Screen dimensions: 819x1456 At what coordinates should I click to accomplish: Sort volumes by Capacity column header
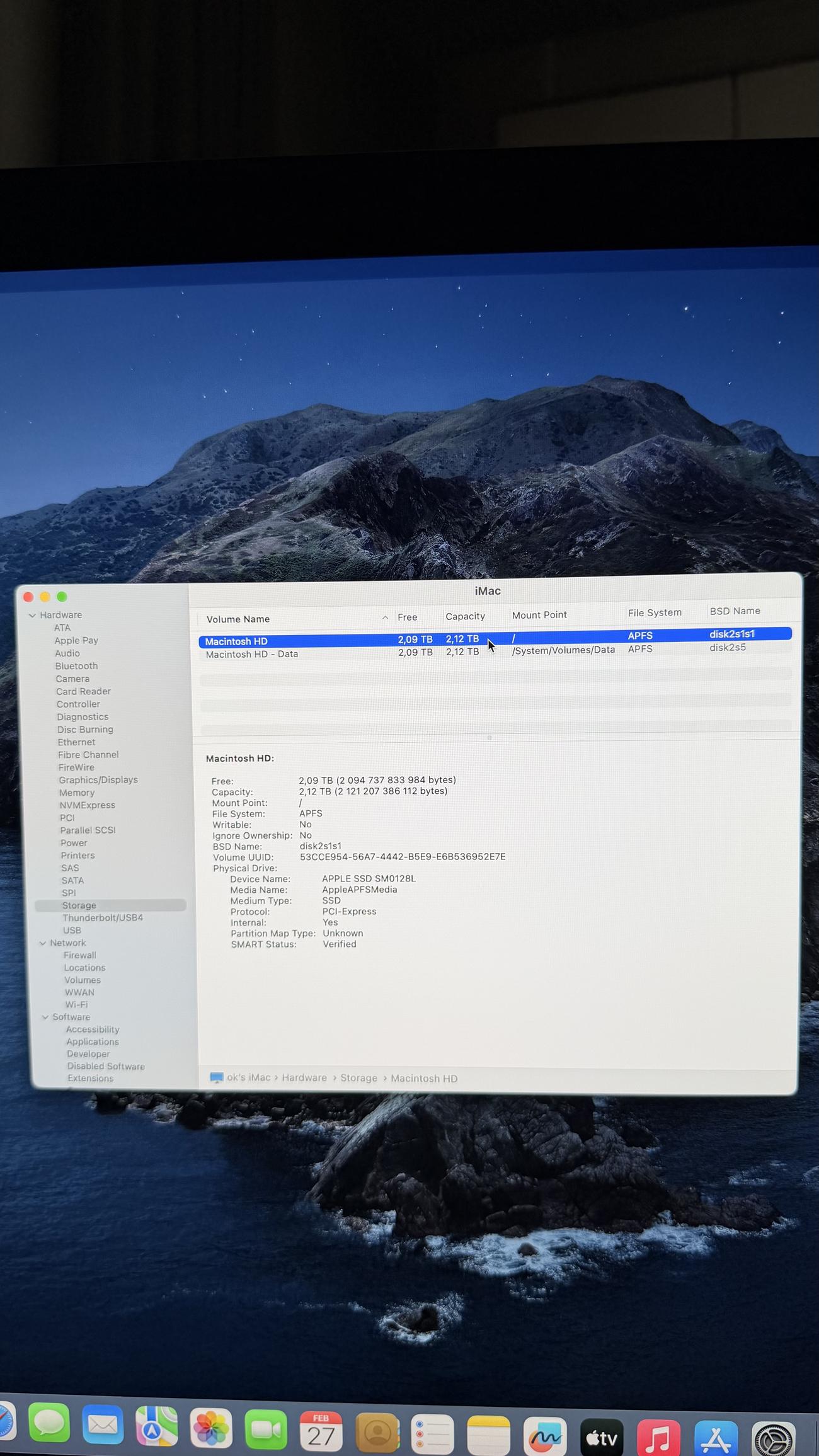coord(465,616)
